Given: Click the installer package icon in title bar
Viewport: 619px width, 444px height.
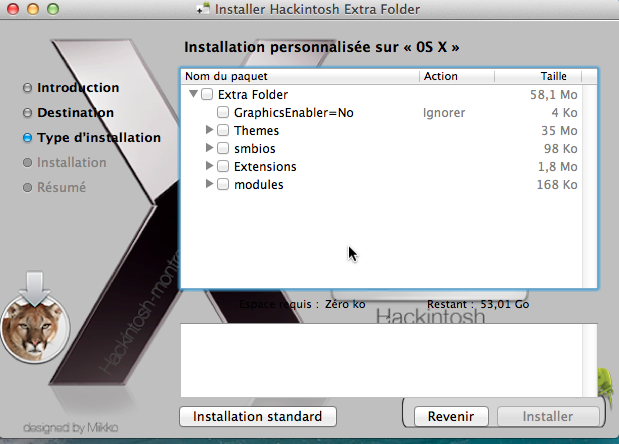Looking at the screenshot, I should click(x=203, y=9).
